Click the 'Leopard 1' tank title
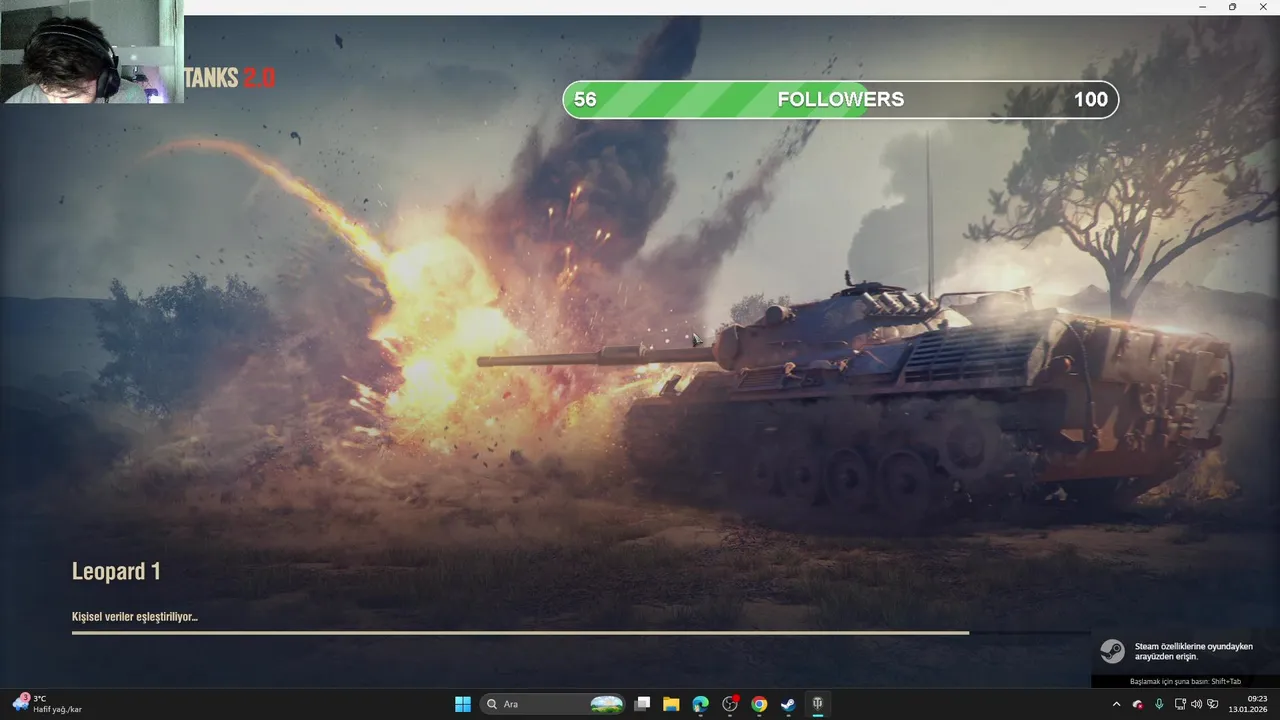The width and height of the screenshot is (1280, 720). (x=116, y=571)
